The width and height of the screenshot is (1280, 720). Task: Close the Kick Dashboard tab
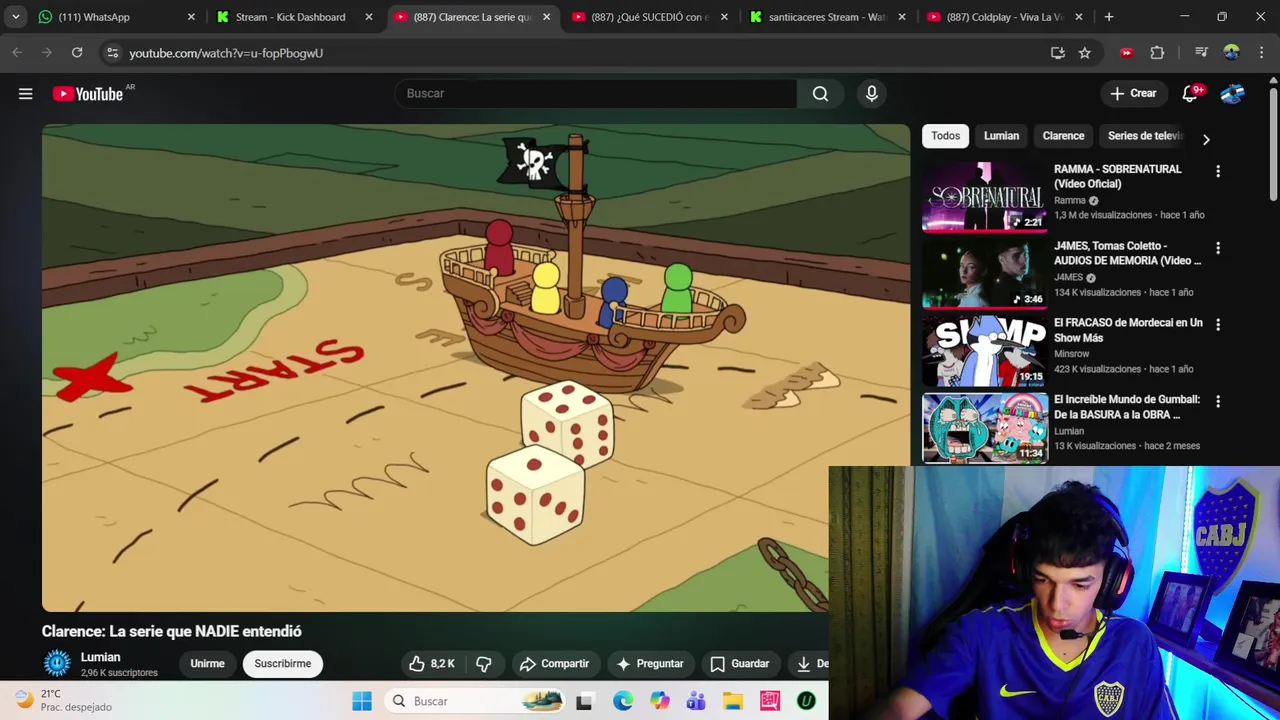tap(369, 17)
